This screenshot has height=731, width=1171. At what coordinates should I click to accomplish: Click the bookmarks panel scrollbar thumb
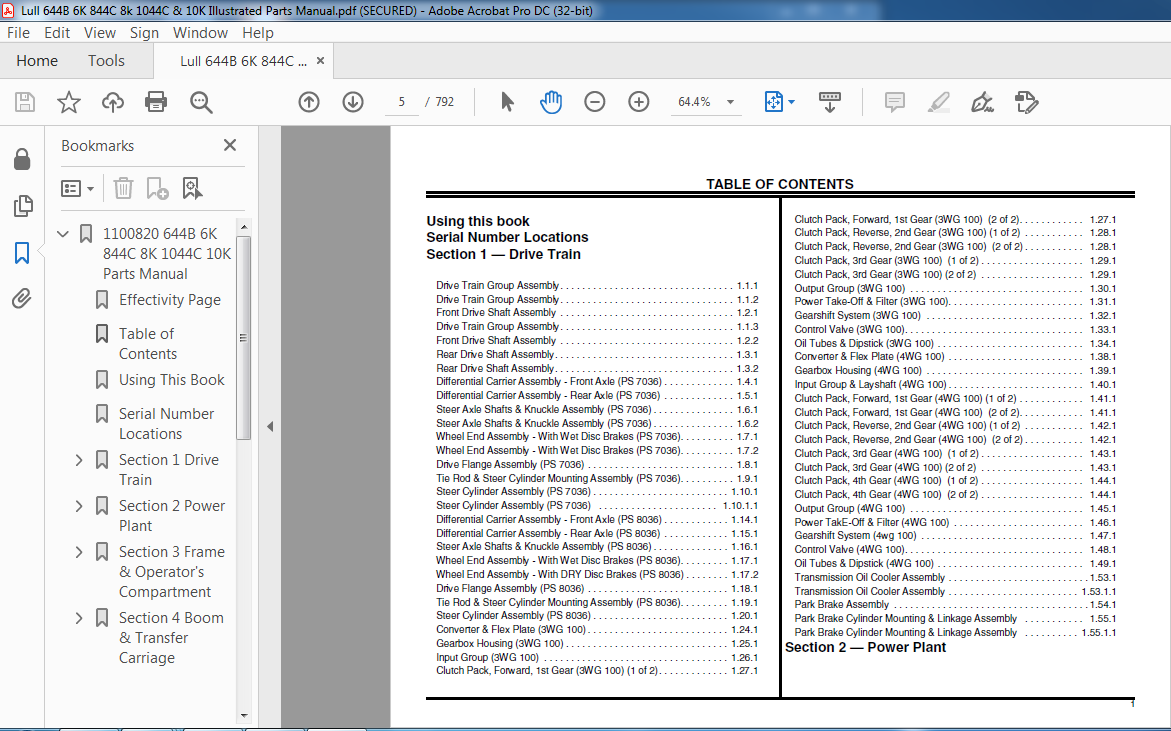(243, 337)
